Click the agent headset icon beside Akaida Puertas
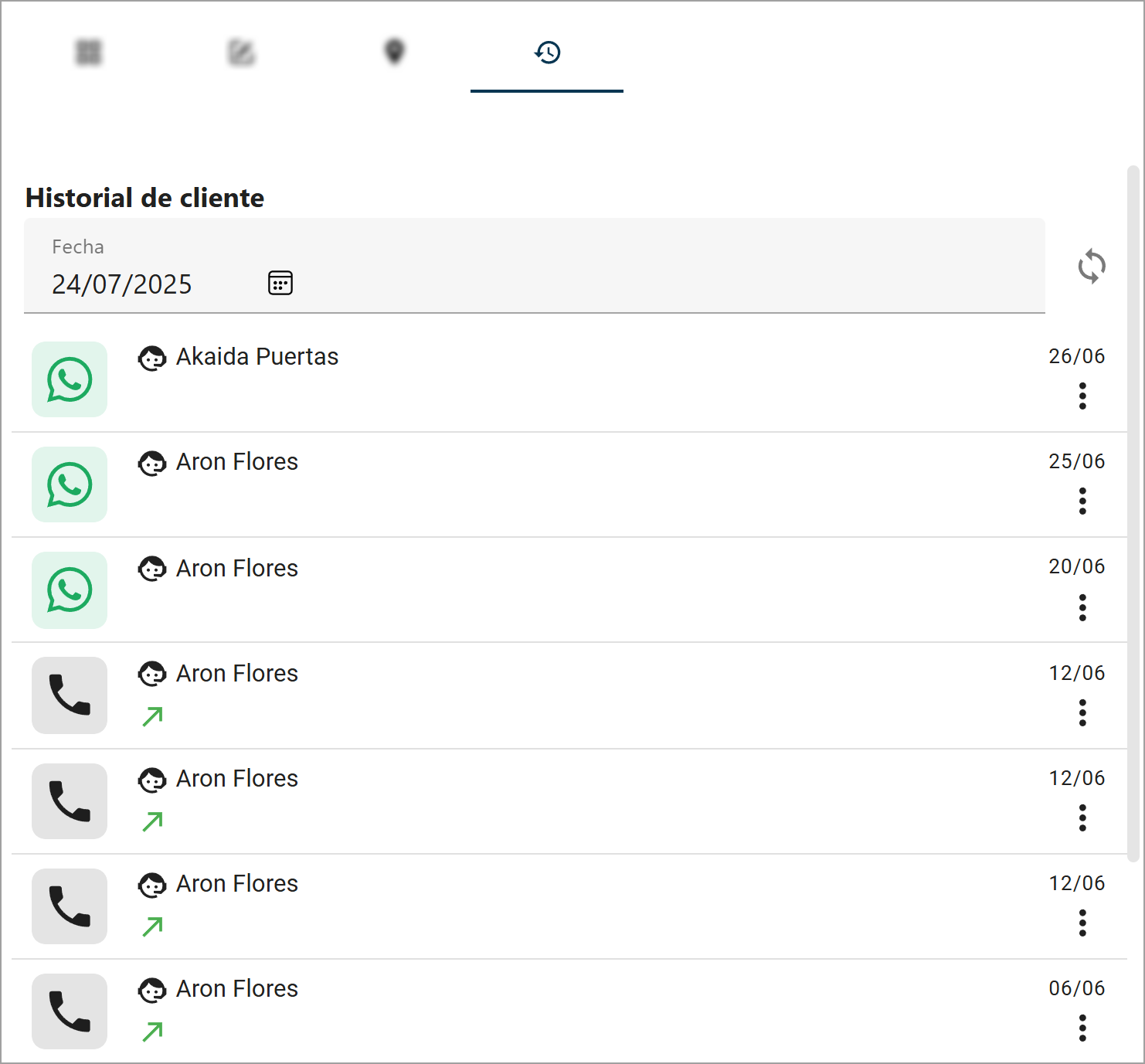This screenshot has height=1064, width=1145. click(x=152, y=358)
